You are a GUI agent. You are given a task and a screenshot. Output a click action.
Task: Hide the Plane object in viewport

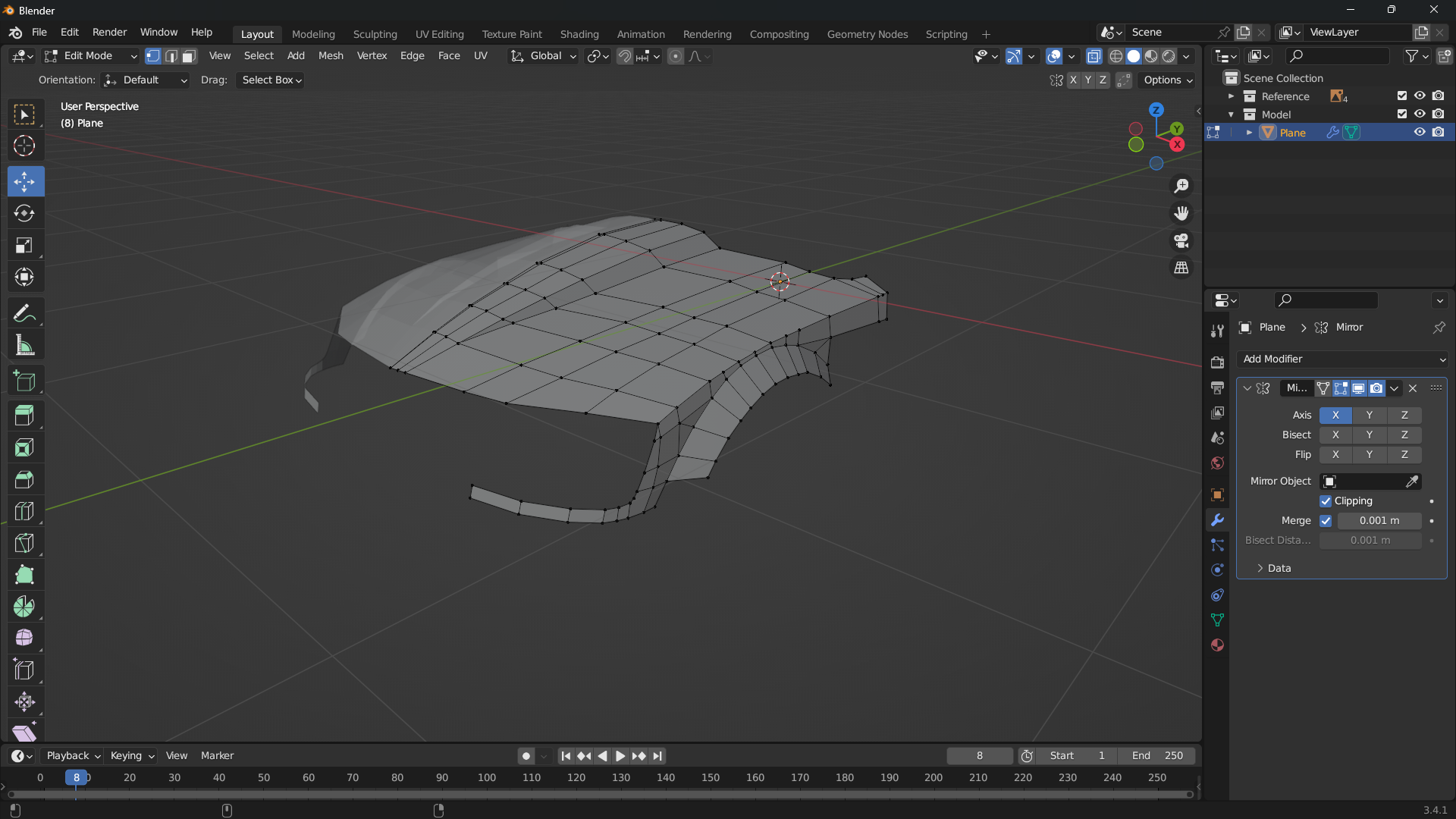point(1420,133)
